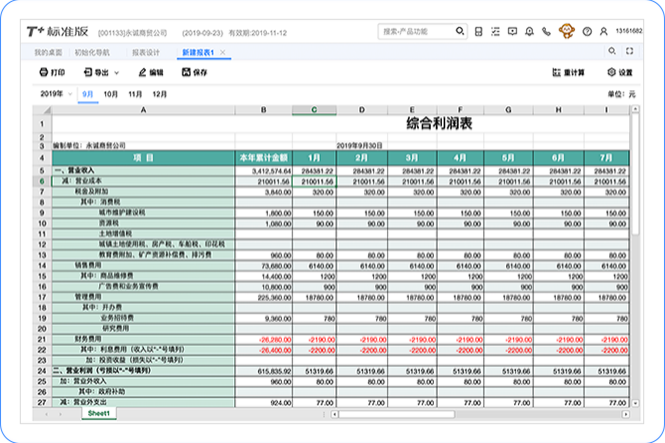The height and width of the screenshot is (443, 665).
Task: Open the help question mark icon
Action: [587, 31]
